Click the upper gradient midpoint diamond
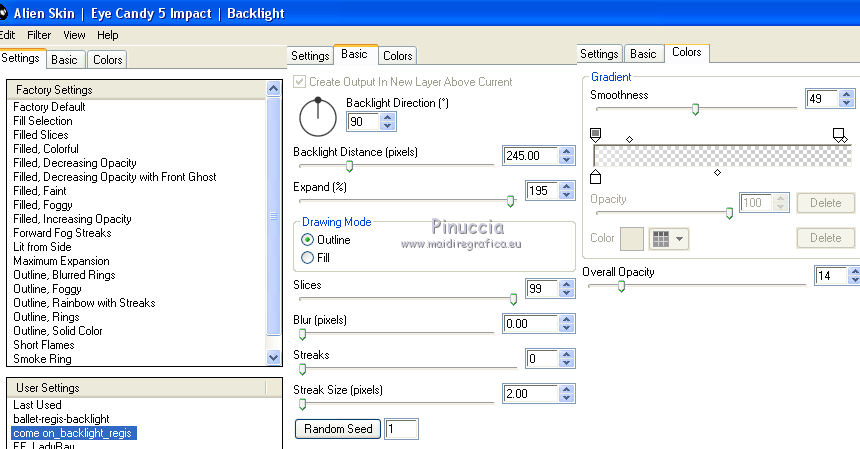This screenshot has height=449, width=860. [x=630, y=139]
